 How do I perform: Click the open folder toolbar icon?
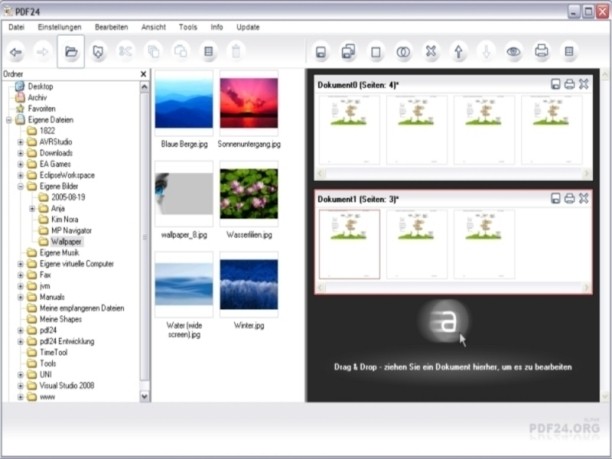71,50
